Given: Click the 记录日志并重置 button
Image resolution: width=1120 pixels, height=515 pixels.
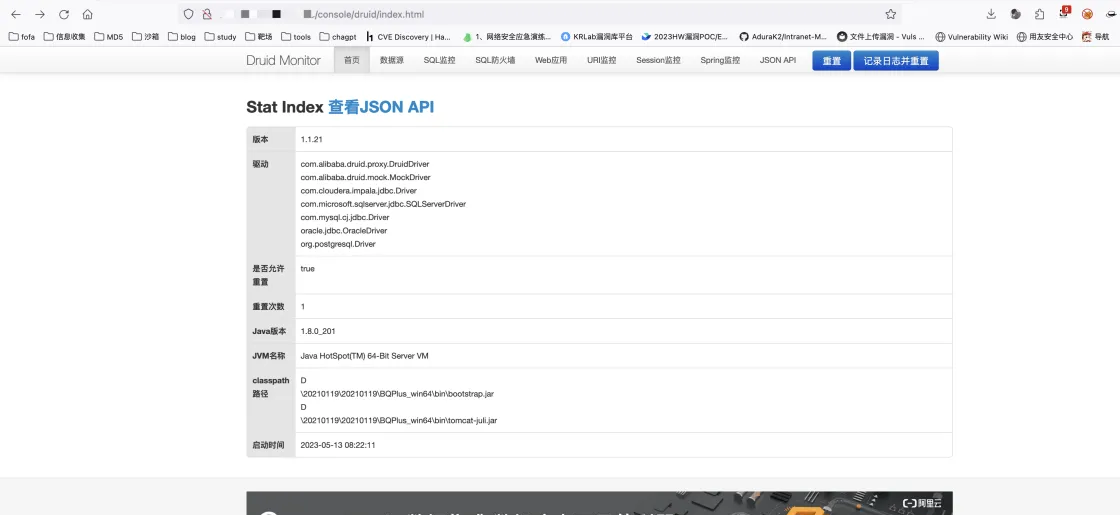Looking at the screenshot, I should click(x=896, y=61).
